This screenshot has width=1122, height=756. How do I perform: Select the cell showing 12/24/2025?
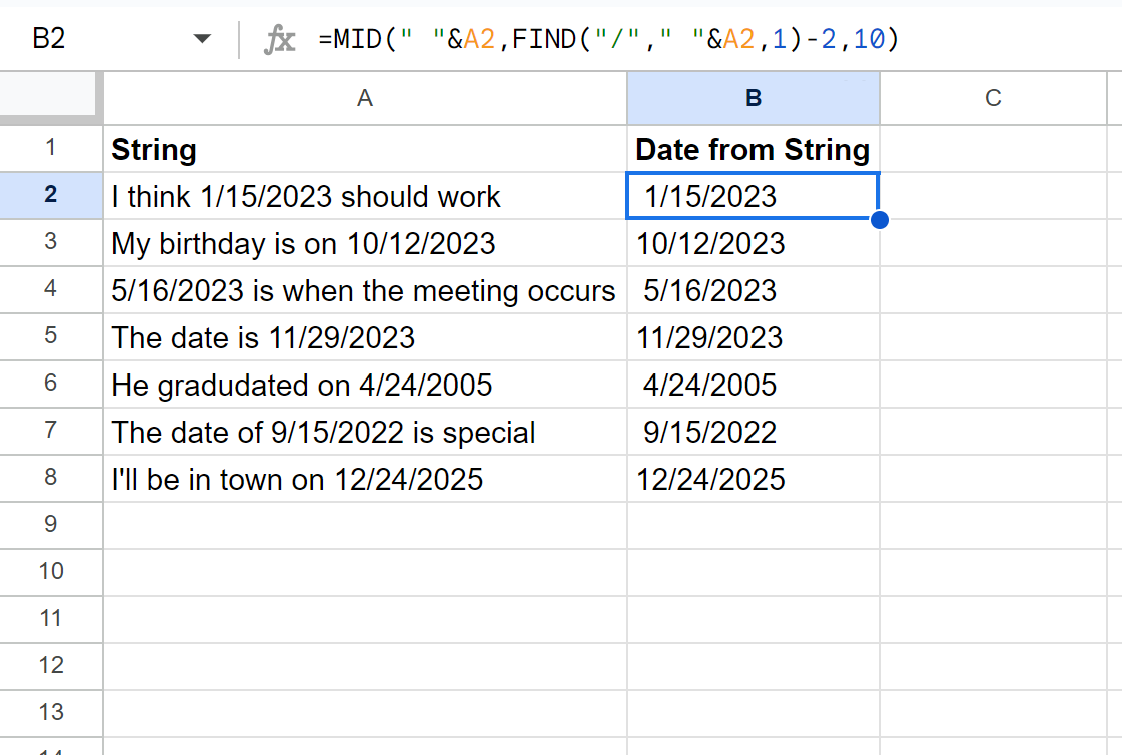coord(752,478)
